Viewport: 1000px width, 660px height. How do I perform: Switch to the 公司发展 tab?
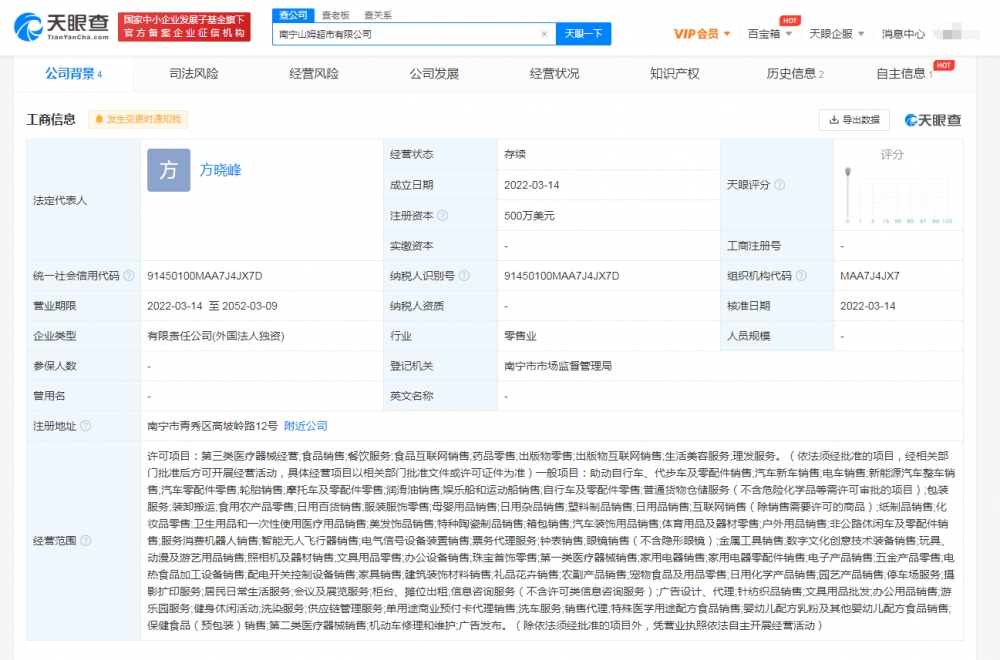(434, 74)
